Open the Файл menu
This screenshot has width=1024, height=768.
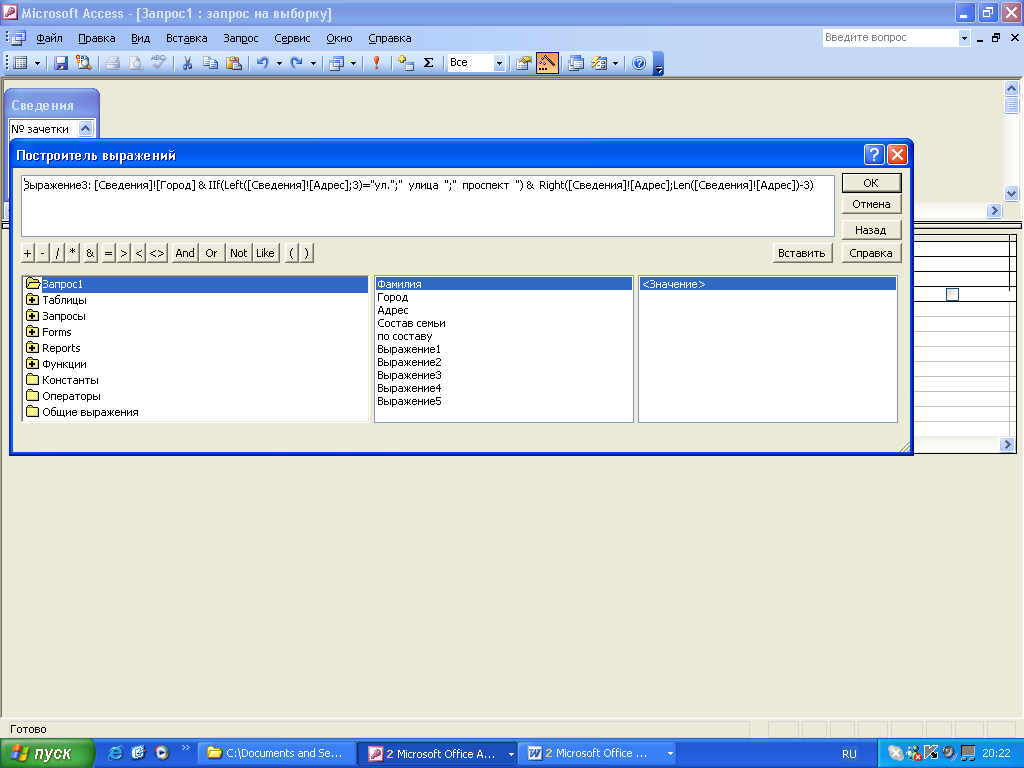(50, 38)
